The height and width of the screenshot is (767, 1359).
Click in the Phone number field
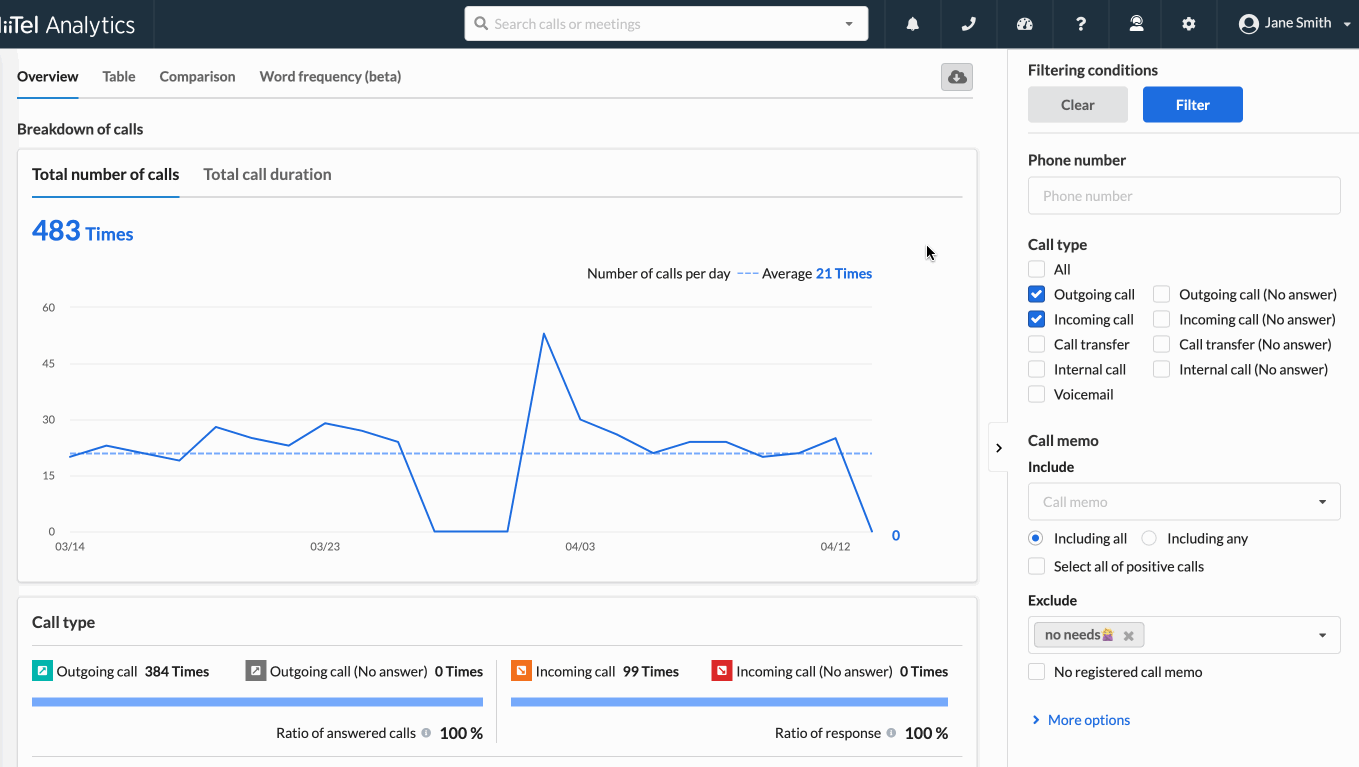click(1184, 196)
